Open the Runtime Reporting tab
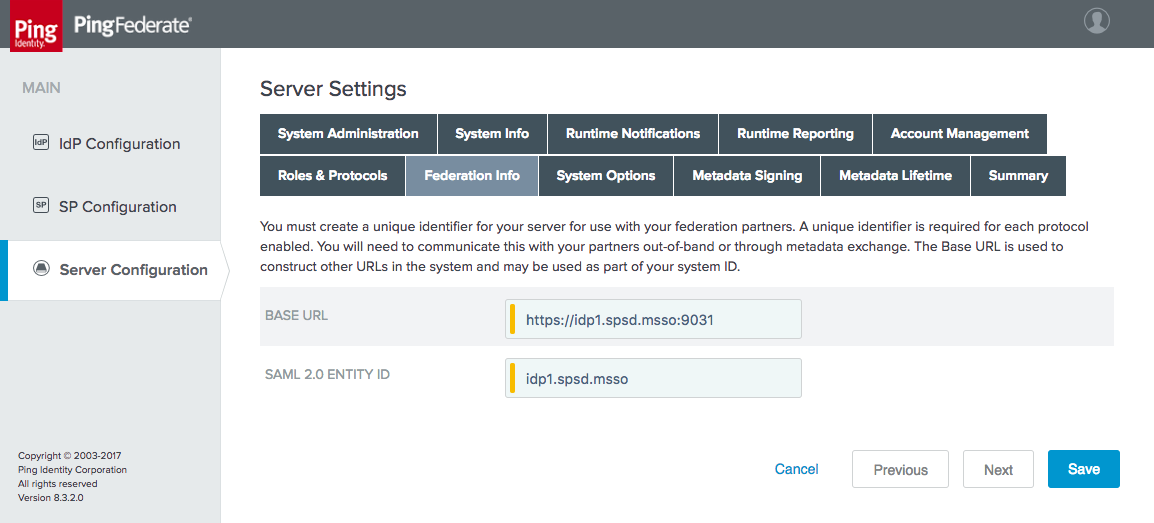The width and height of the screenshot is (1154, 523). (x=796, y=134)
